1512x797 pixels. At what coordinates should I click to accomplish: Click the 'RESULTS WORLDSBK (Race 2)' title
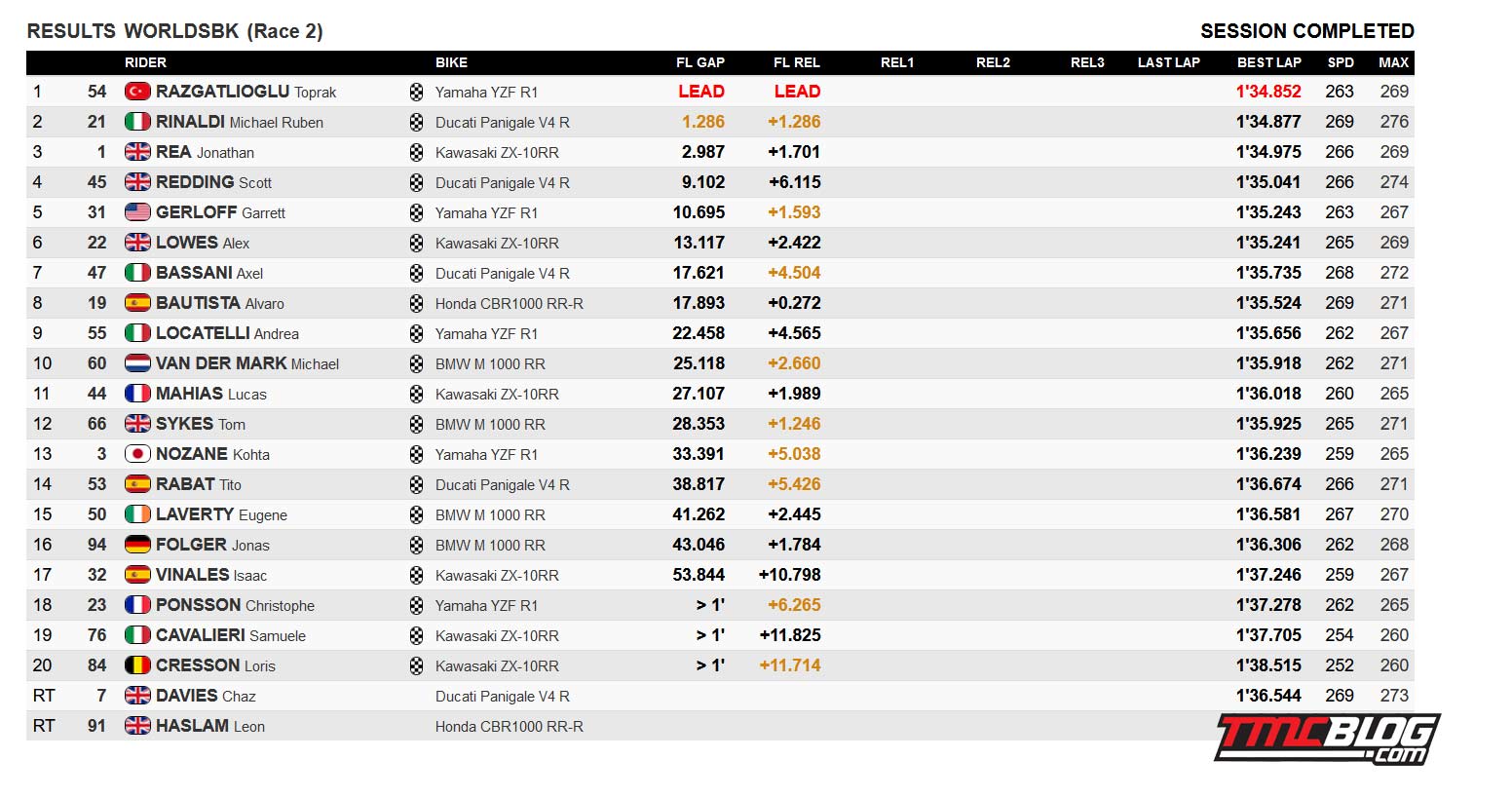[175, 31]
